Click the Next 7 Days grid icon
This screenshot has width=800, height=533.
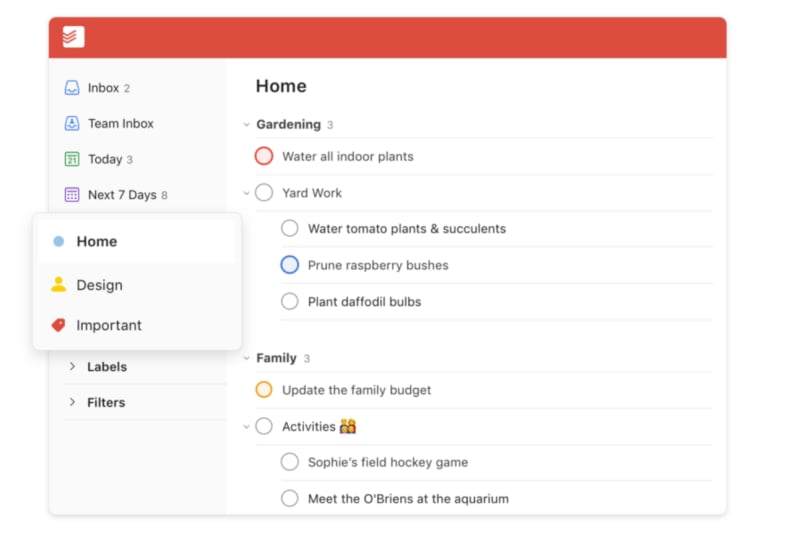pos(72,195)
